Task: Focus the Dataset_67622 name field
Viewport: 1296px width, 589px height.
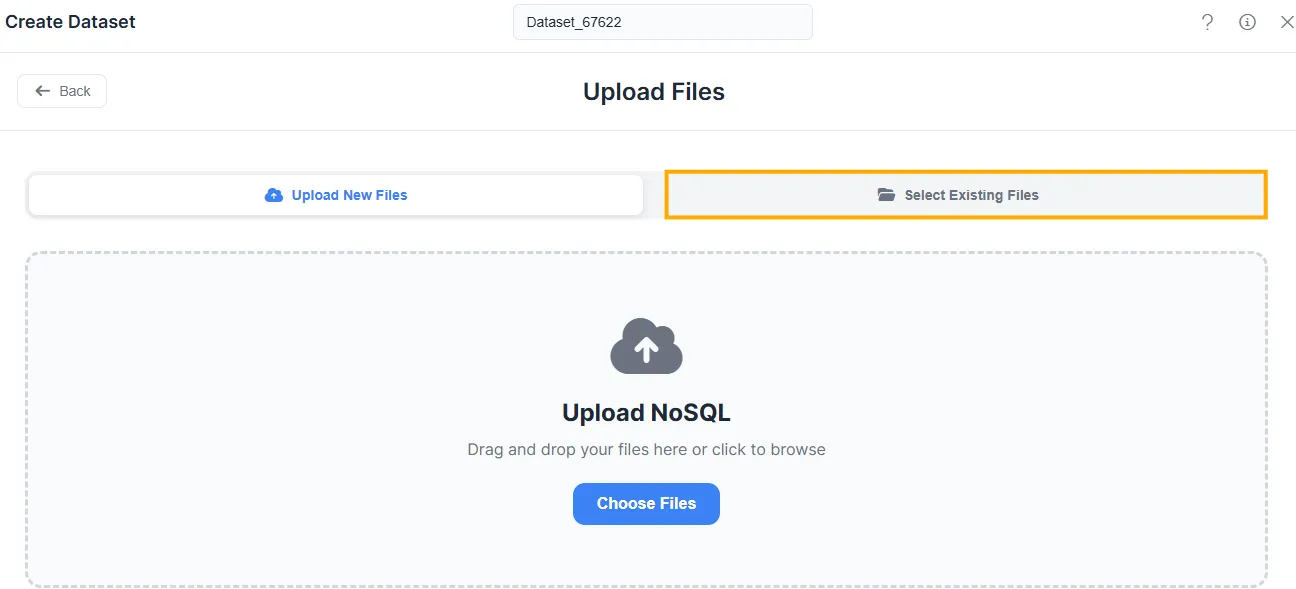Action: (662, 22)
